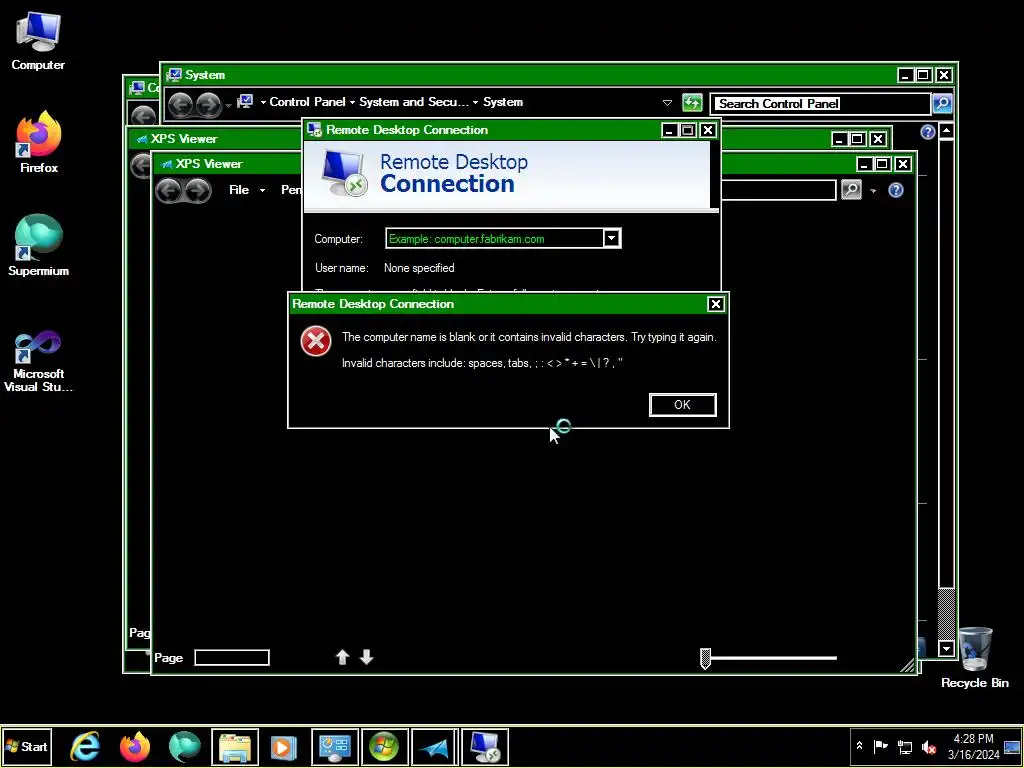Screen dimensions: 1024x768
Task: Open Windows Explorer from the taskbar
Action: pos(235,747)
